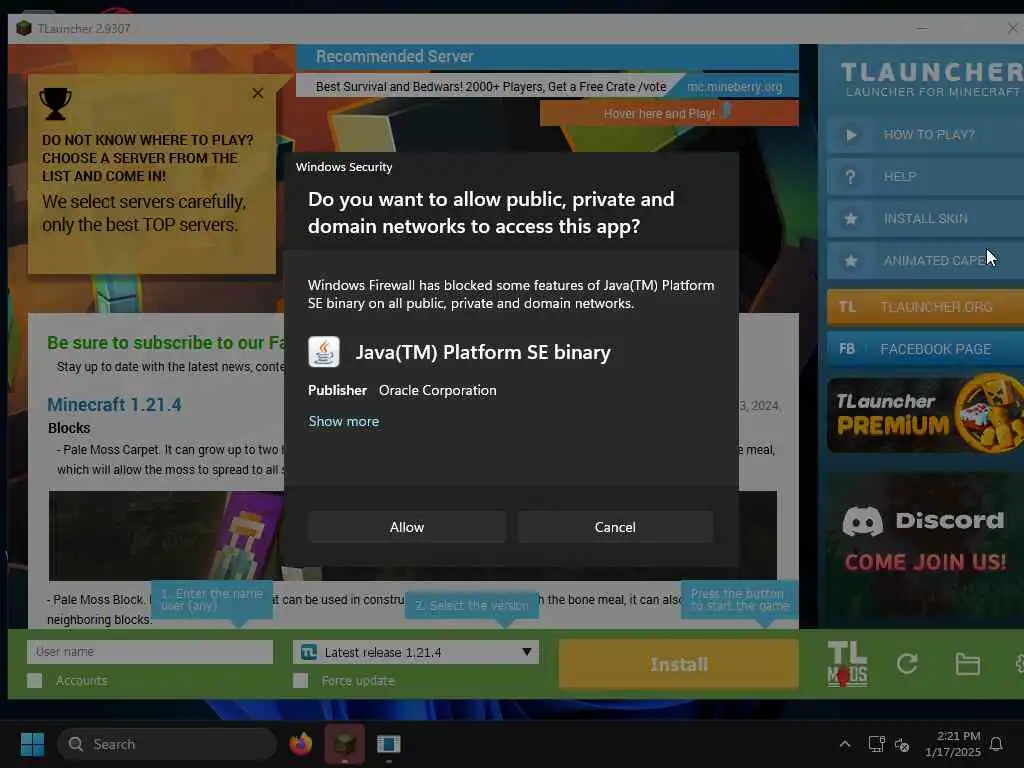The width and height of the screenshot is (1024, 768).
Task: Click the Oracle Corporation publisher text
Action: click(438, 390)
